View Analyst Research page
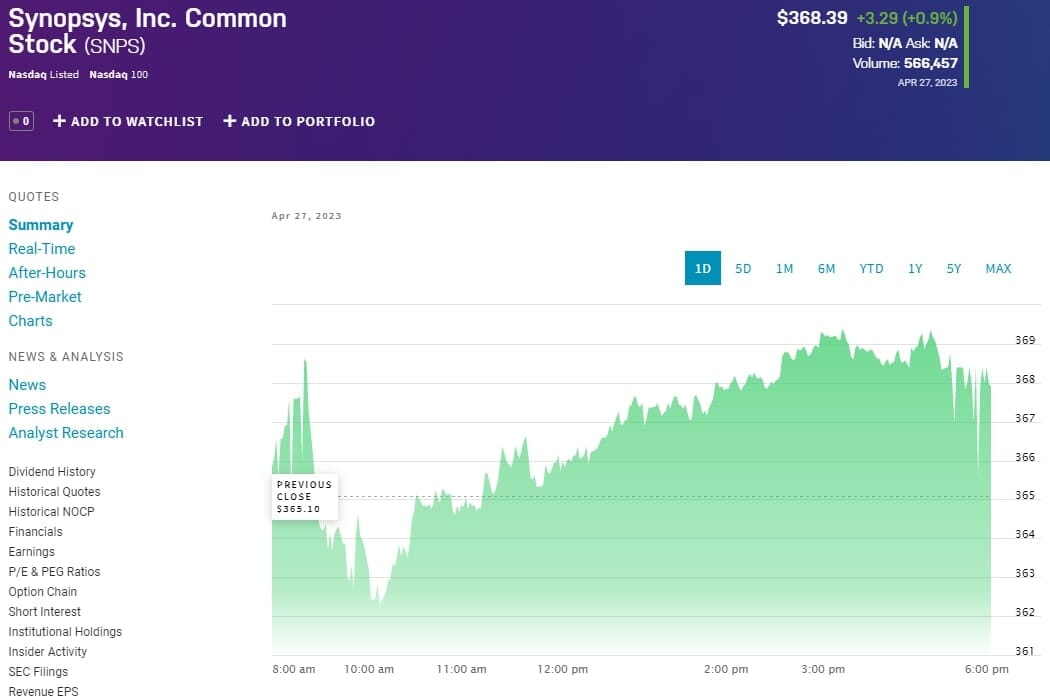Screen dimensions: 1050x698 pyautogui.click(x=66, y=433)
